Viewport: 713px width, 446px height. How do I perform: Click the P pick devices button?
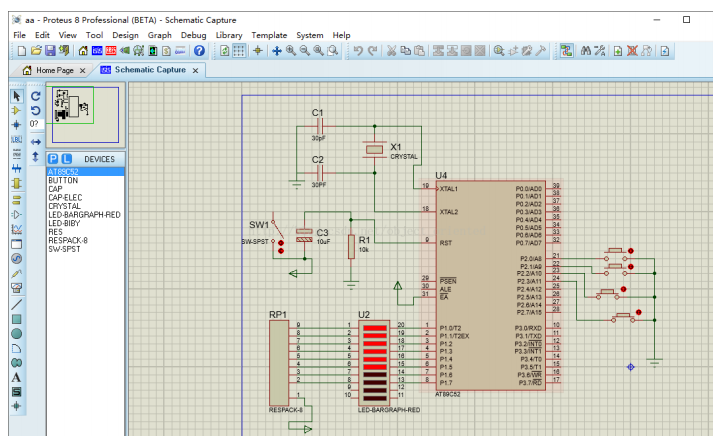click(53, 159)
